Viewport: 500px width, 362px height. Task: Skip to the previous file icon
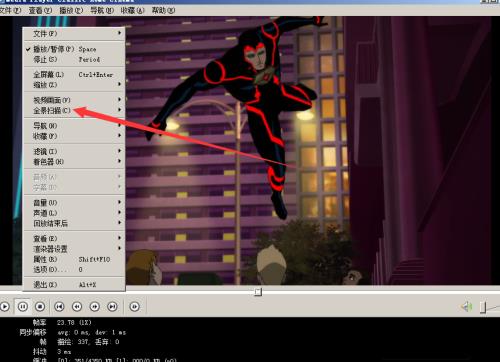coord(59,306)
